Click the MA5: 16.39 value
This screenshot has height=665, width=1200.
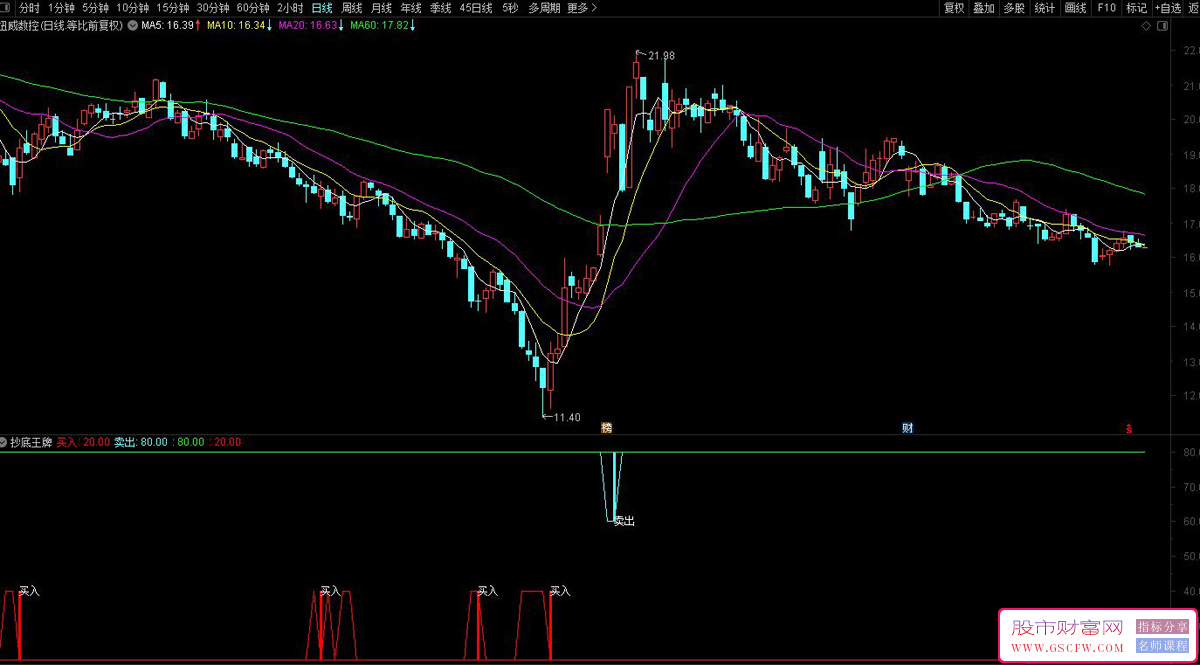[170, 25]
